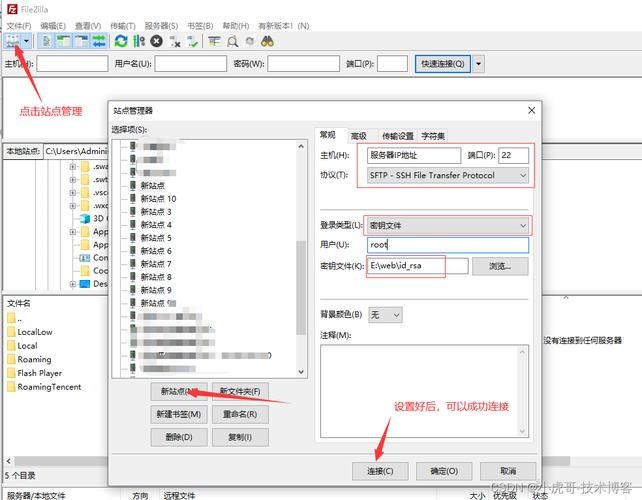
Task: Click the 新站点(N) new site button
Action: [x=180, y=391]
